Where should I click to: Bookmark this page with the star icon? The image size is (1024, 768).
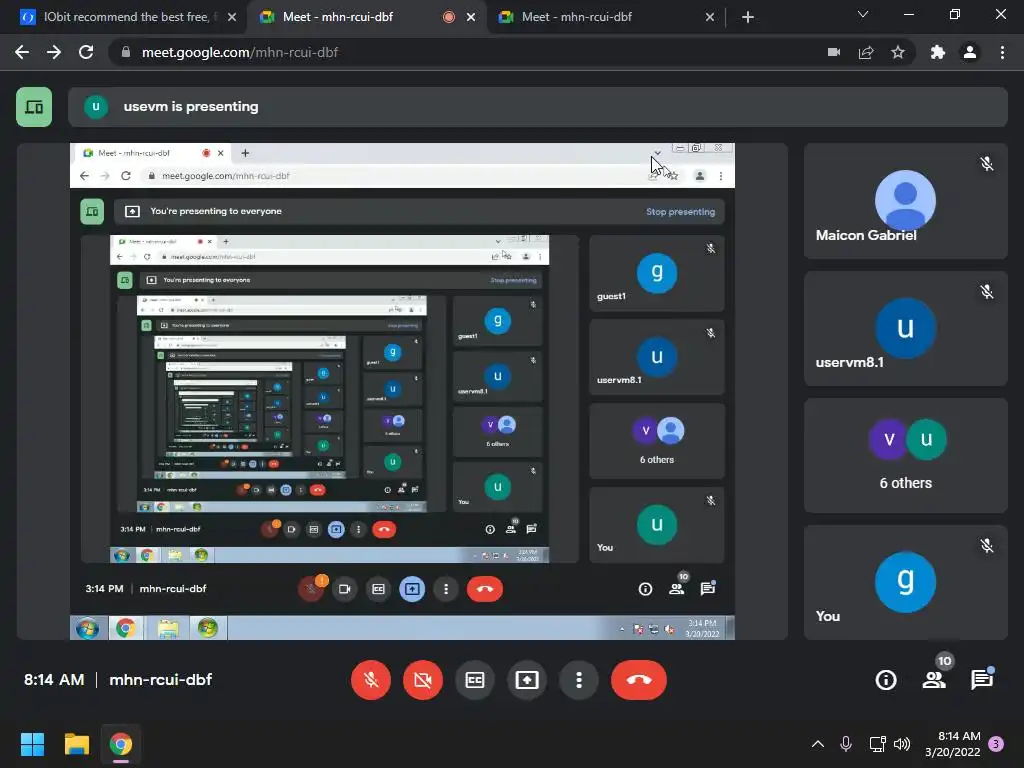coord(898,52)
